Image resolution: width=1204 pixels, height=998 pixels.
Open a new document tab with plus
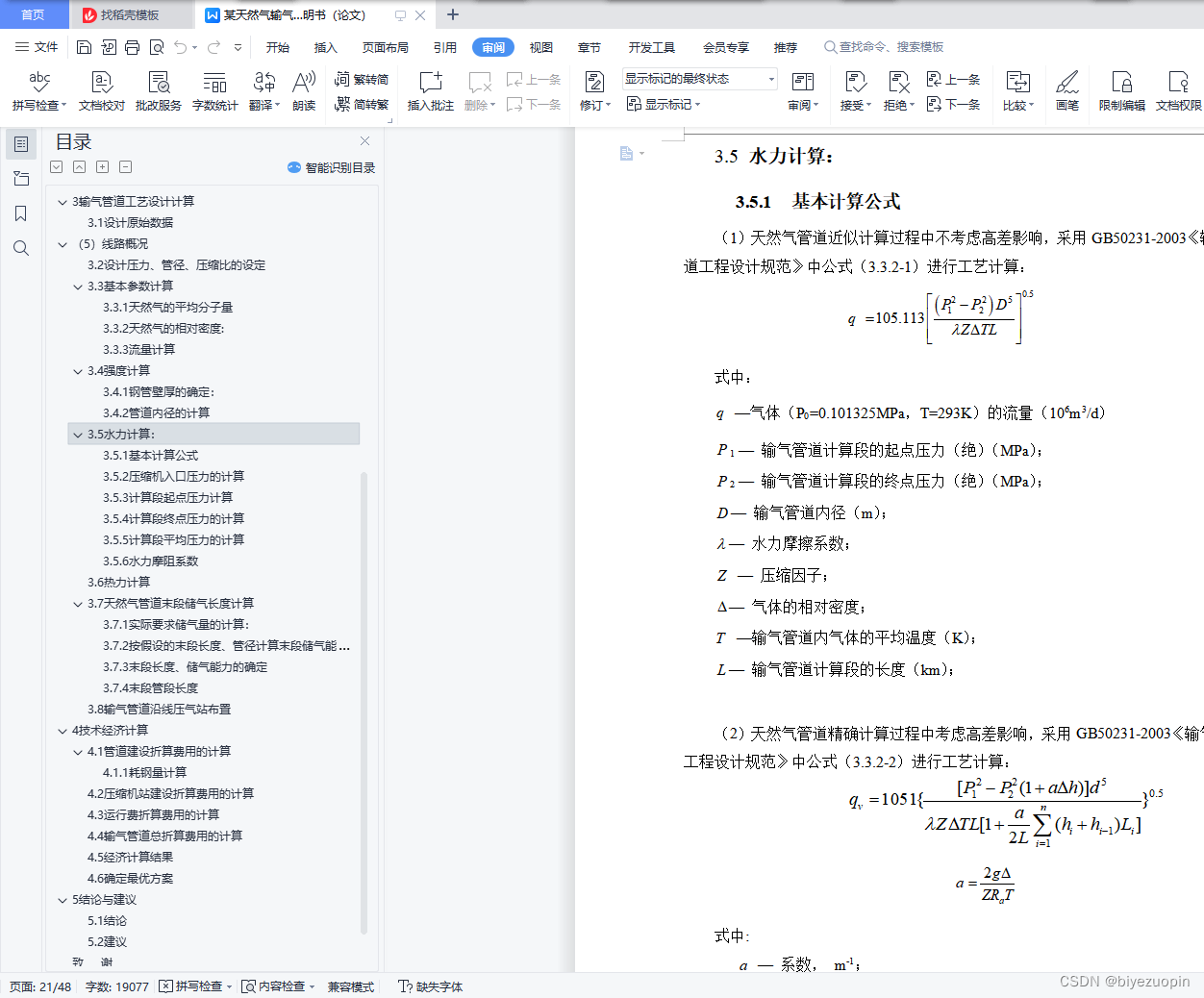tap(453, 14)
